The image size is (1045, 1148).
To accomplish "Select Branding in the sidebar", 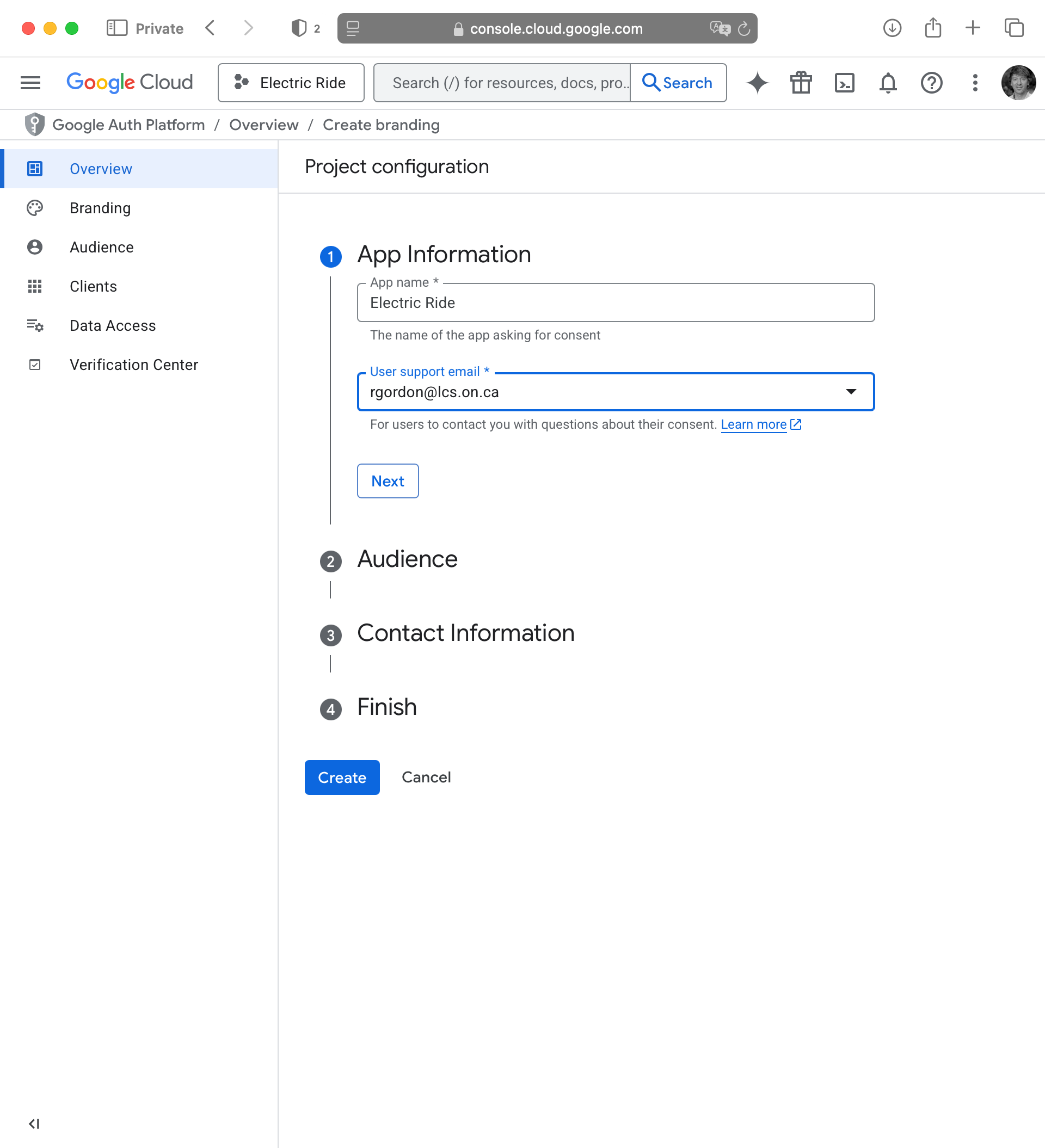I will (100, 208).
